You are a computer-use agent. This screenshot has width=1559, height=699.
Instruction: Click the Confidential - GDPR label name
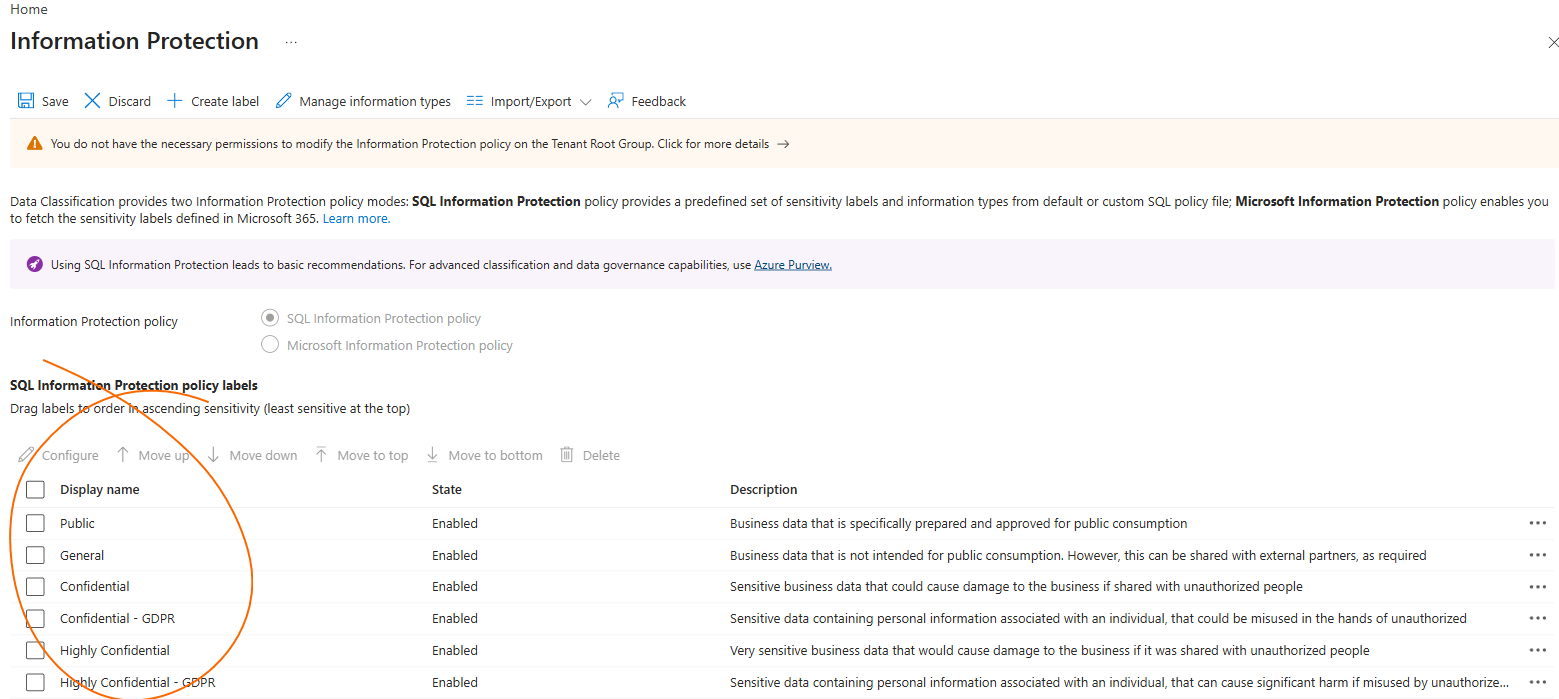tap(117, 618)
